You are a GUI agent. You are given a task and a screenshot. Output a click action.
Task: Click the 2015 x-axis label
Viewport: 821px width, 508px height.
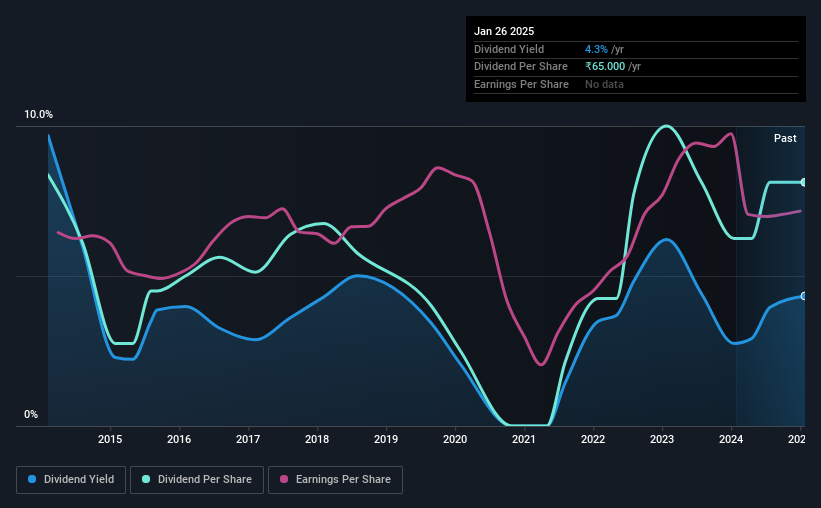coord(110,439)
